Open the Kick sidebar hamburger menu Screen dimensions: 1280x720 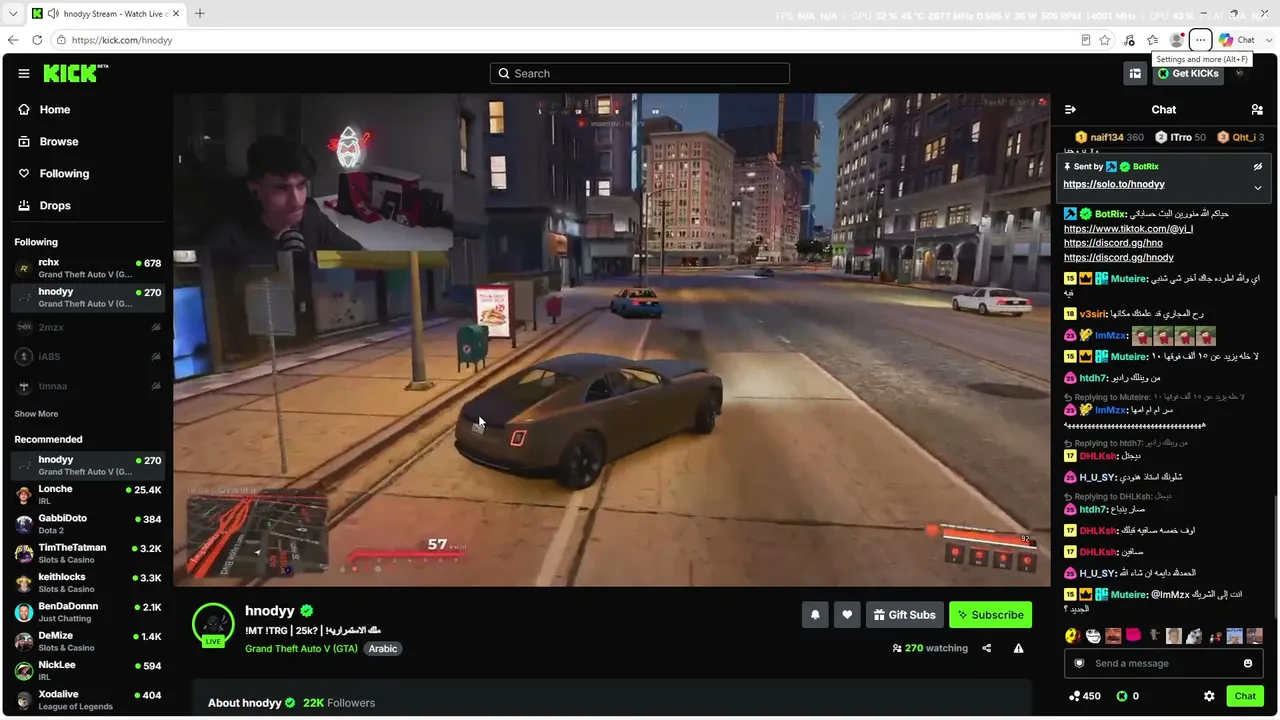(24, 73)
